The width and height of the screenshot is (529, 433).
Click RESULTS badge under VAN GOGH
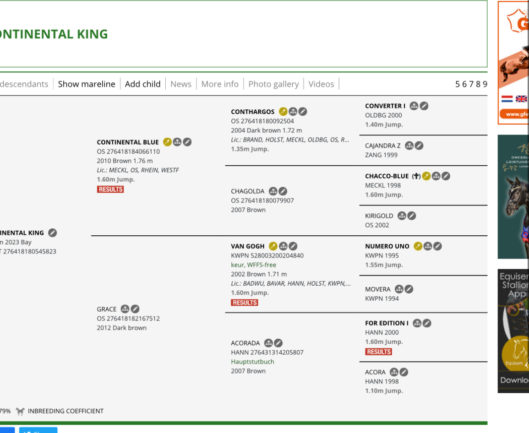coord(245,303)
